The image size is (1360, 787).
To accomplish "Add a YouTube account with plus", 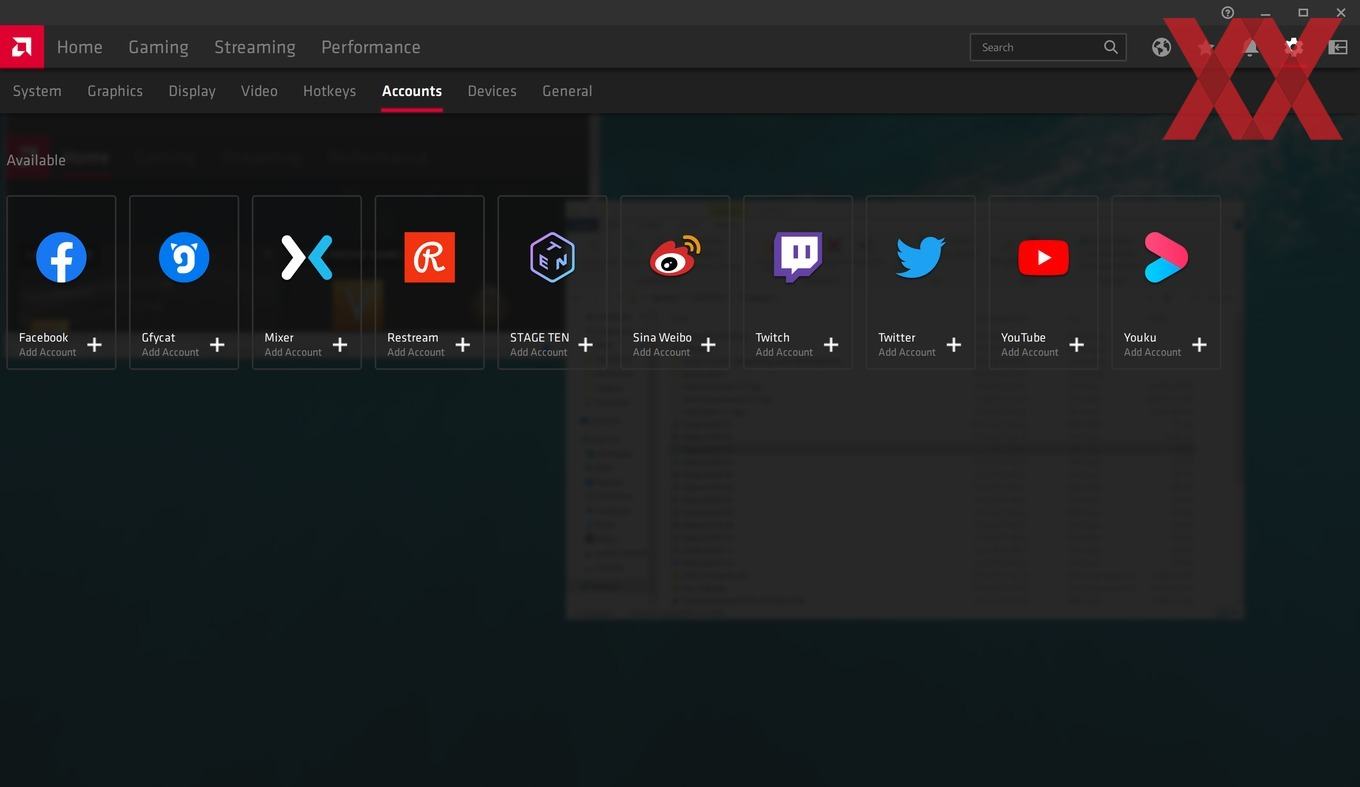I will (x=1077, y=345).
